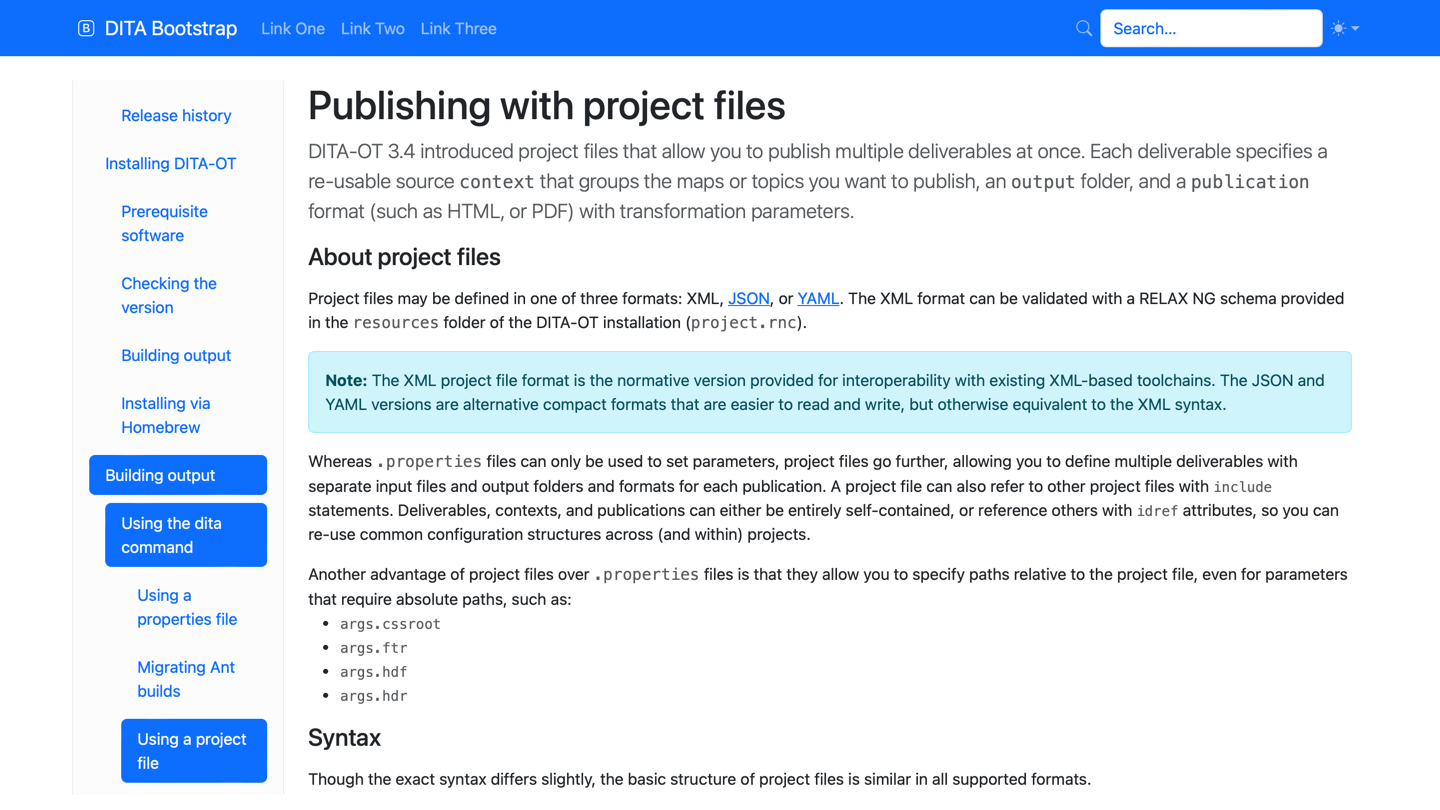
Task: Click the search magnifier icon
Action: pos(1083,28)
